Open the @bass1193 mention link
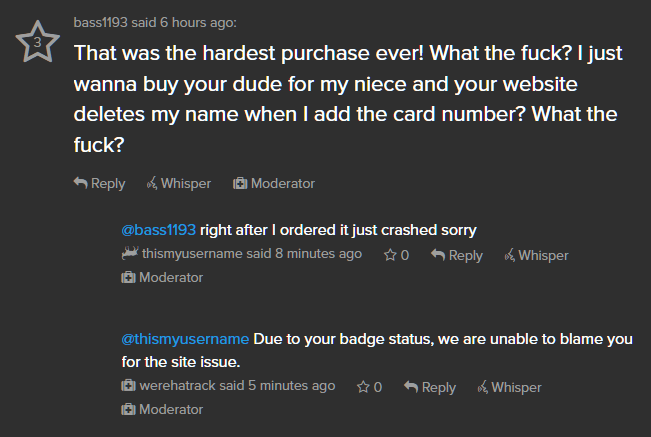The image size is (651, 437). (158, 229)
